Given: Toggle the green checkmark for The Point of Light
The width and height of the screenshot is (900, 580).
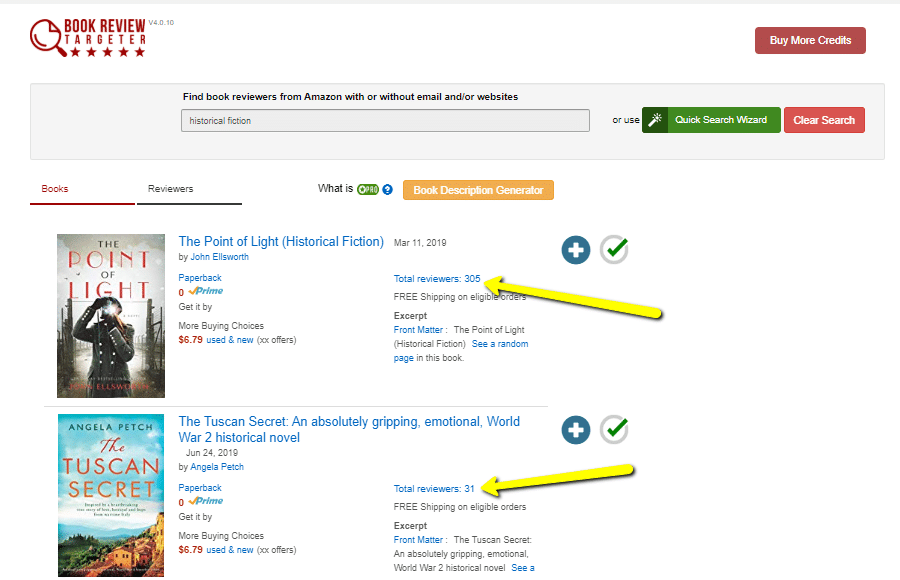Looking at the screenshot, I should pyautogui.click(x=614, y=250).
